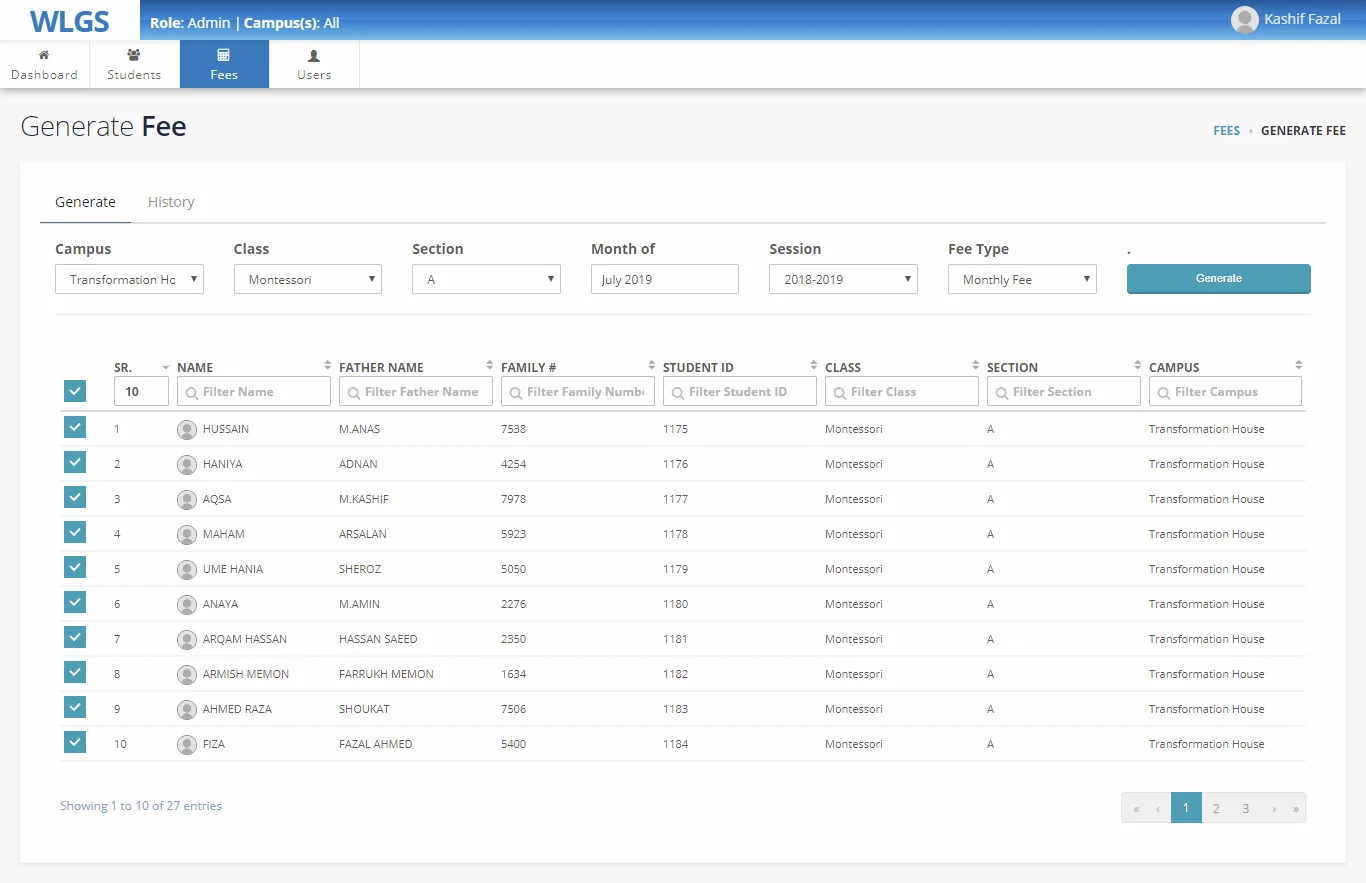Sort table by Campus column arrows
Viewport: 1366px width, 883px height.
click(1298, 365)
